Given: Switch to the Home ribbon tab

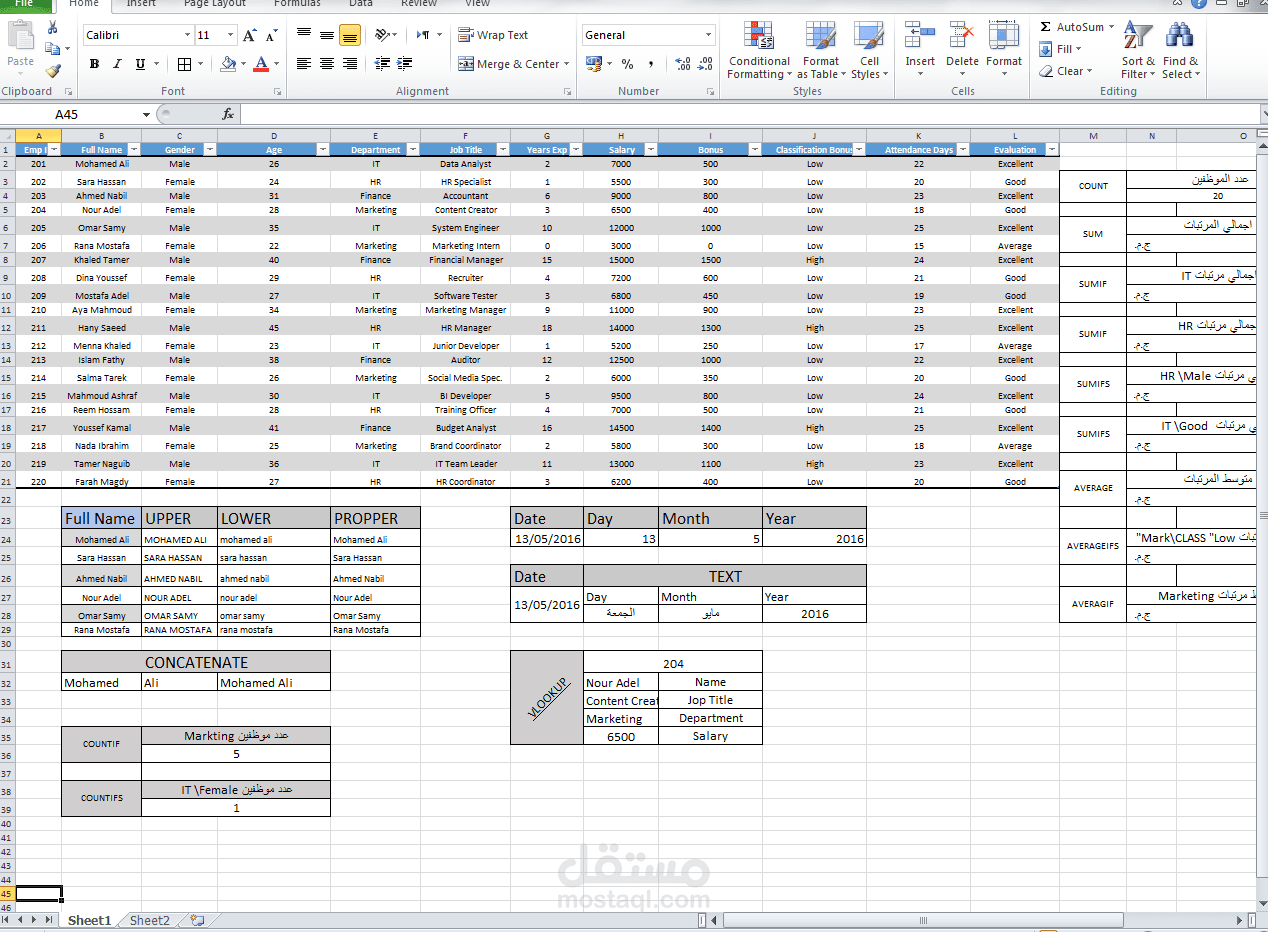Looking at the screenshot, I should point(84,4).
